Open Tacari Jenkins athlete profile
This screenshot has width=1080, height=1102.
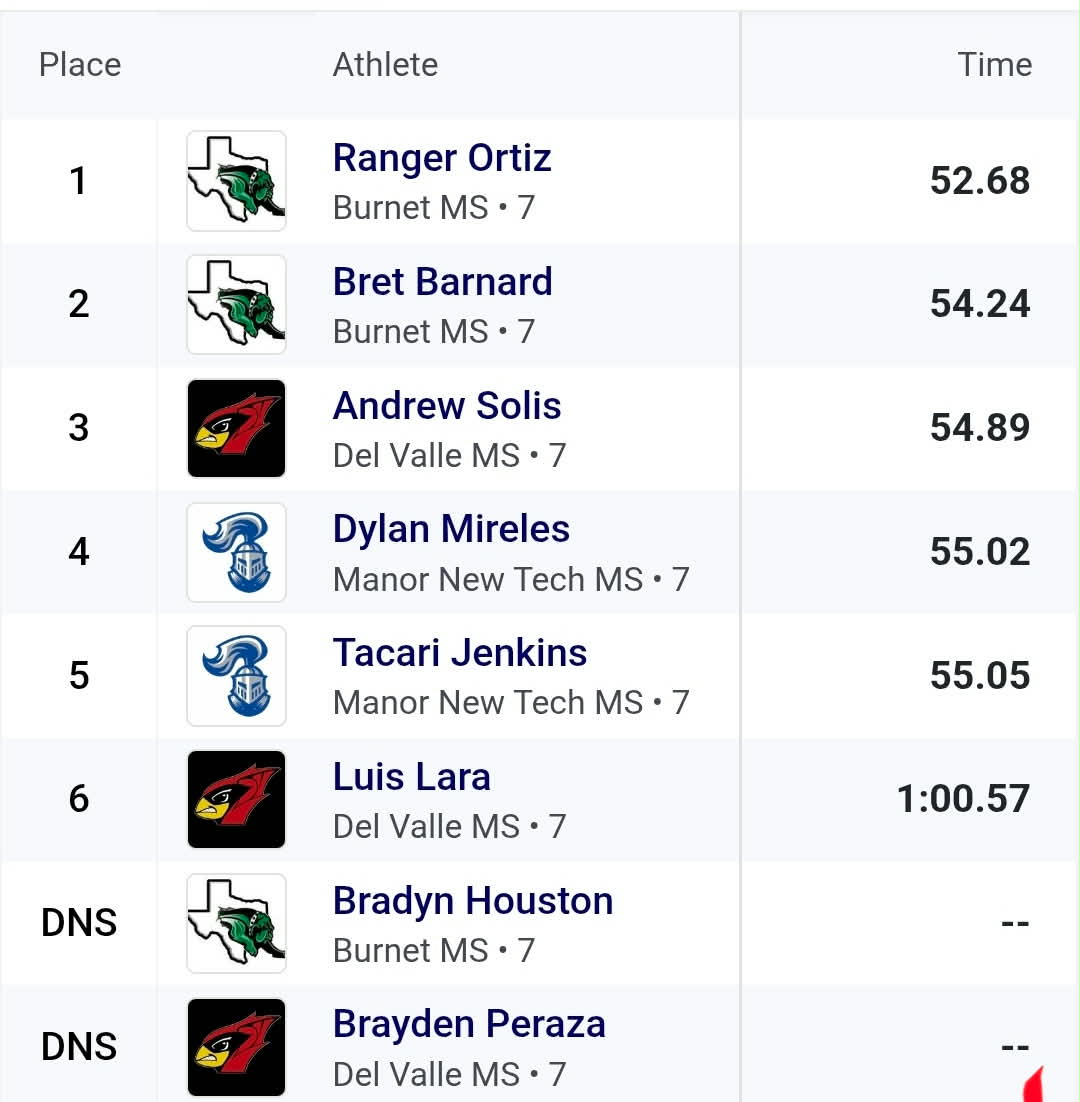(460, 653)
